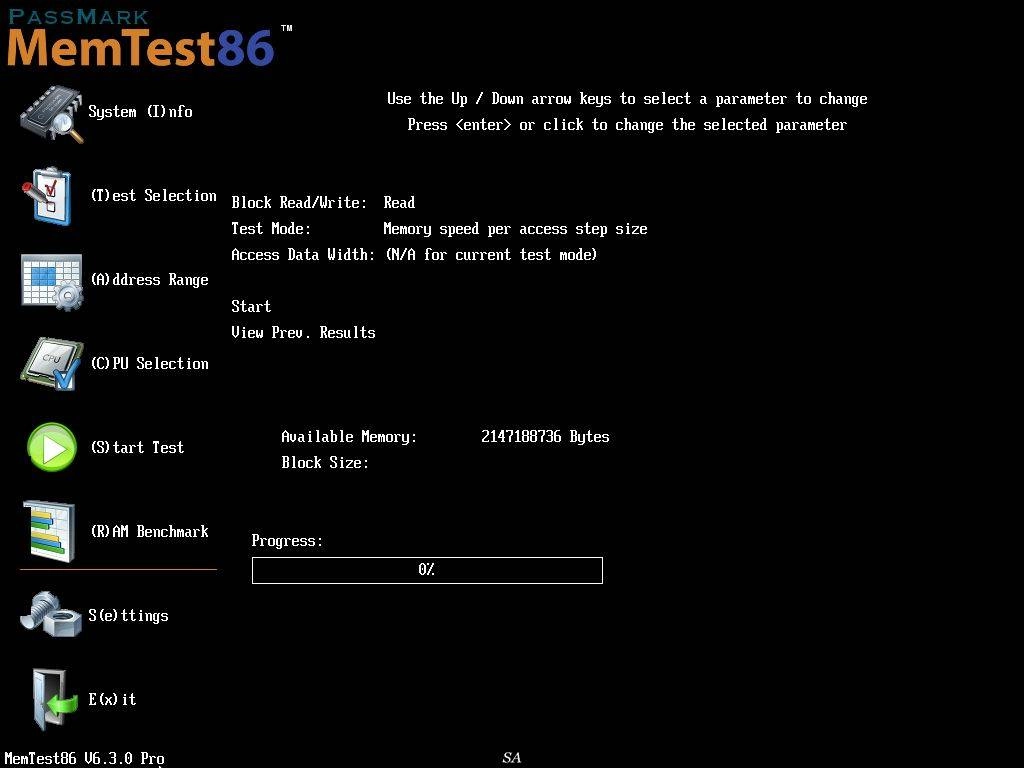Choose the (R)AM Benchmark menu label
The image size is (1024, 768).
point(150,532)
